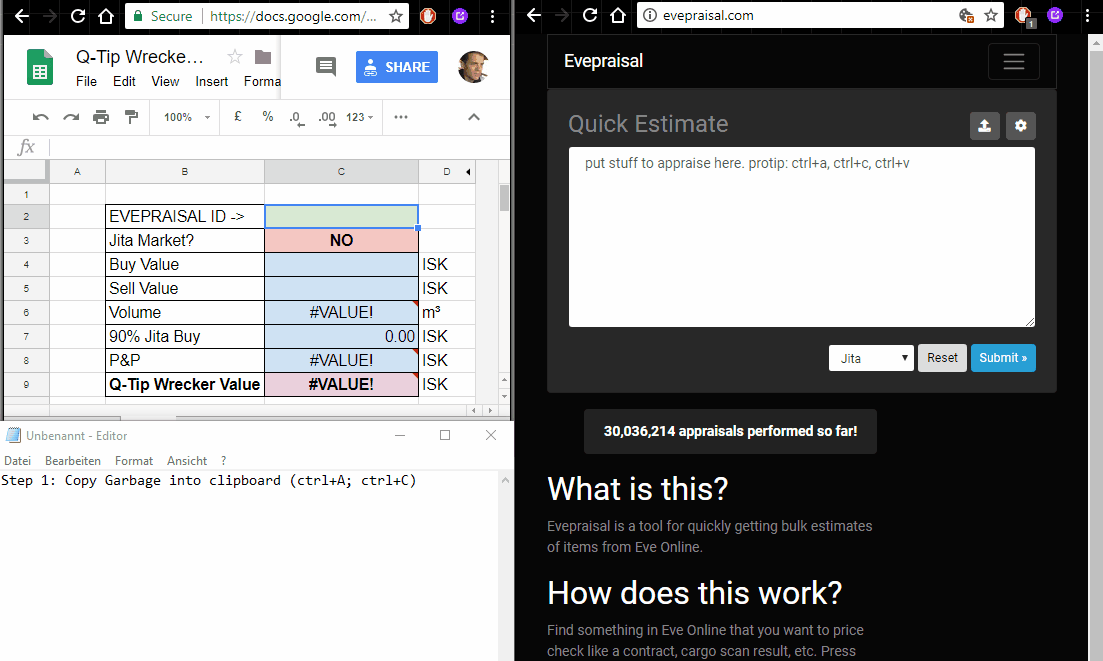Go to the home page in the Sheets browser
The height and width of the screenshot is (661, 1103).
[106, 15]
